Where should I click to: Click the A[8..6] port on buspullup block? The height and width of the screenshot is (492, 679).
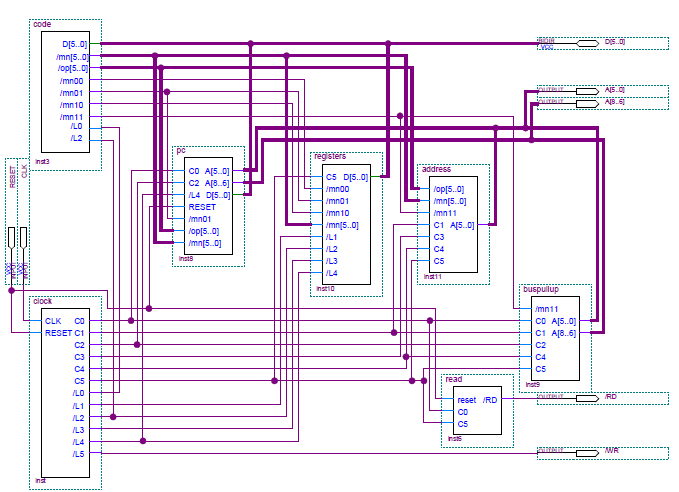click(564, 333)
